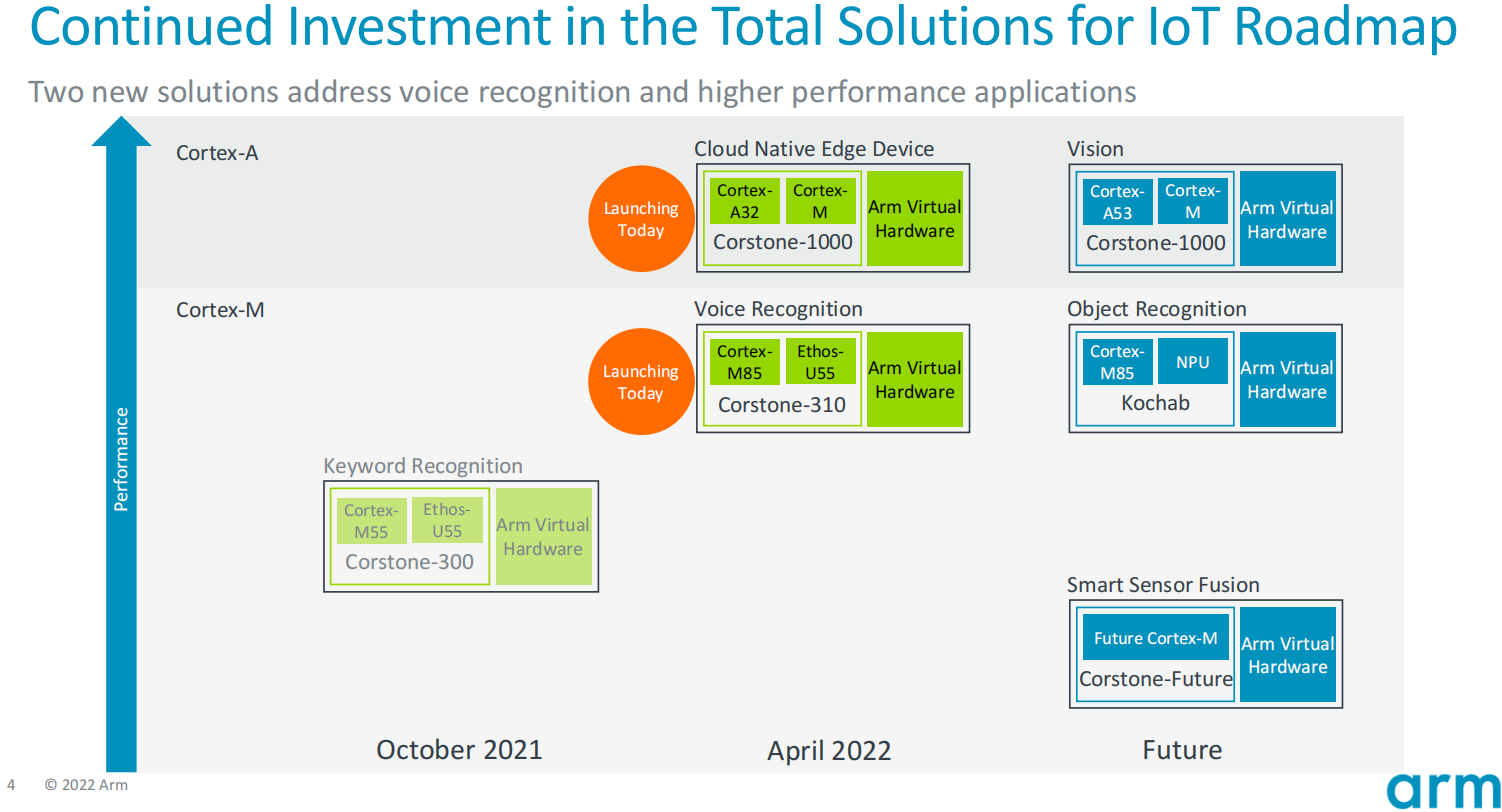Viewport: 1502px width, 812px height.
Task: Click Arm Virtual Hardware block under Vision
Action: (x=1288, y=219)
